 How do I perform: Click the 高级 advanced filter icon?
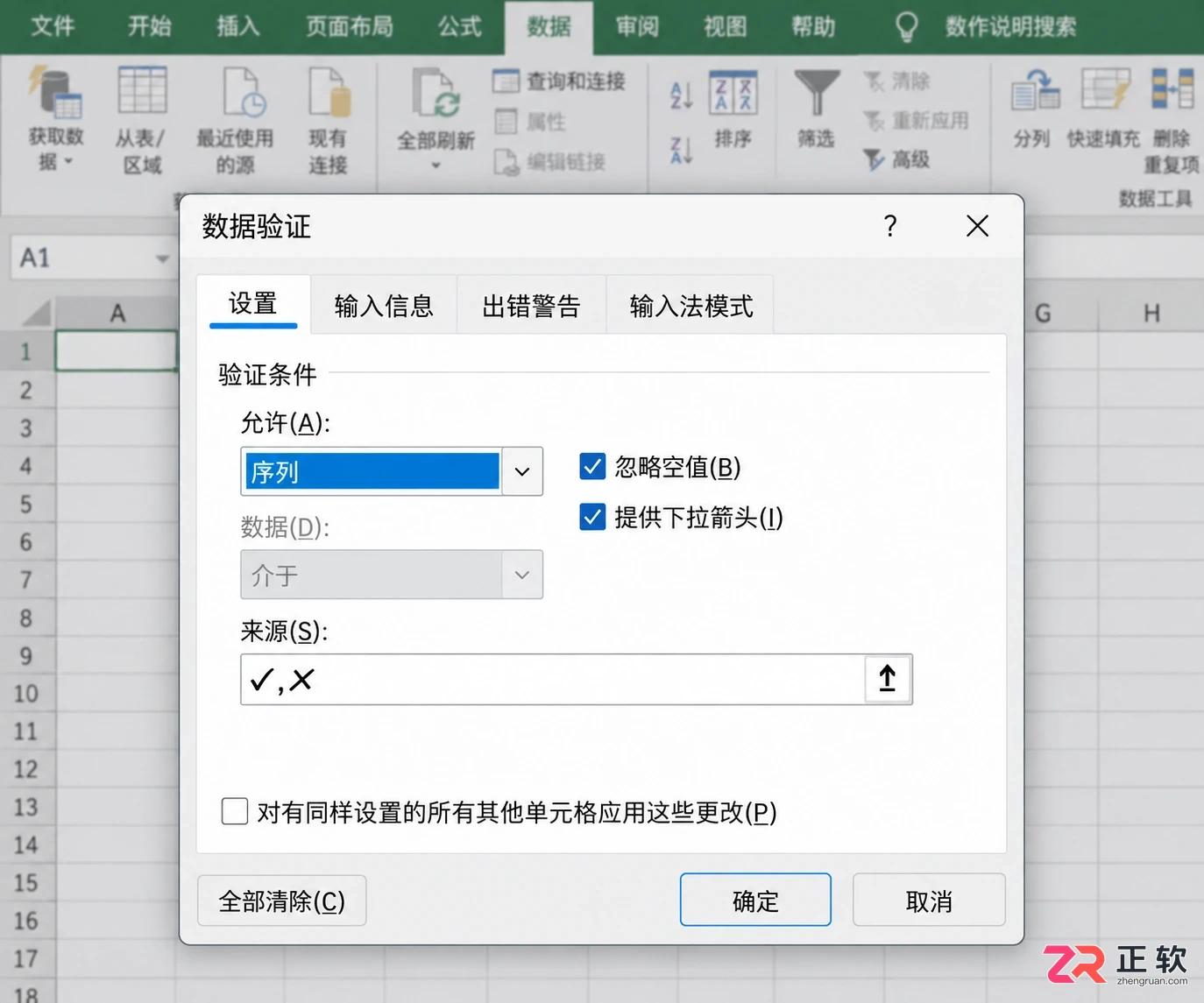[874, 159]
